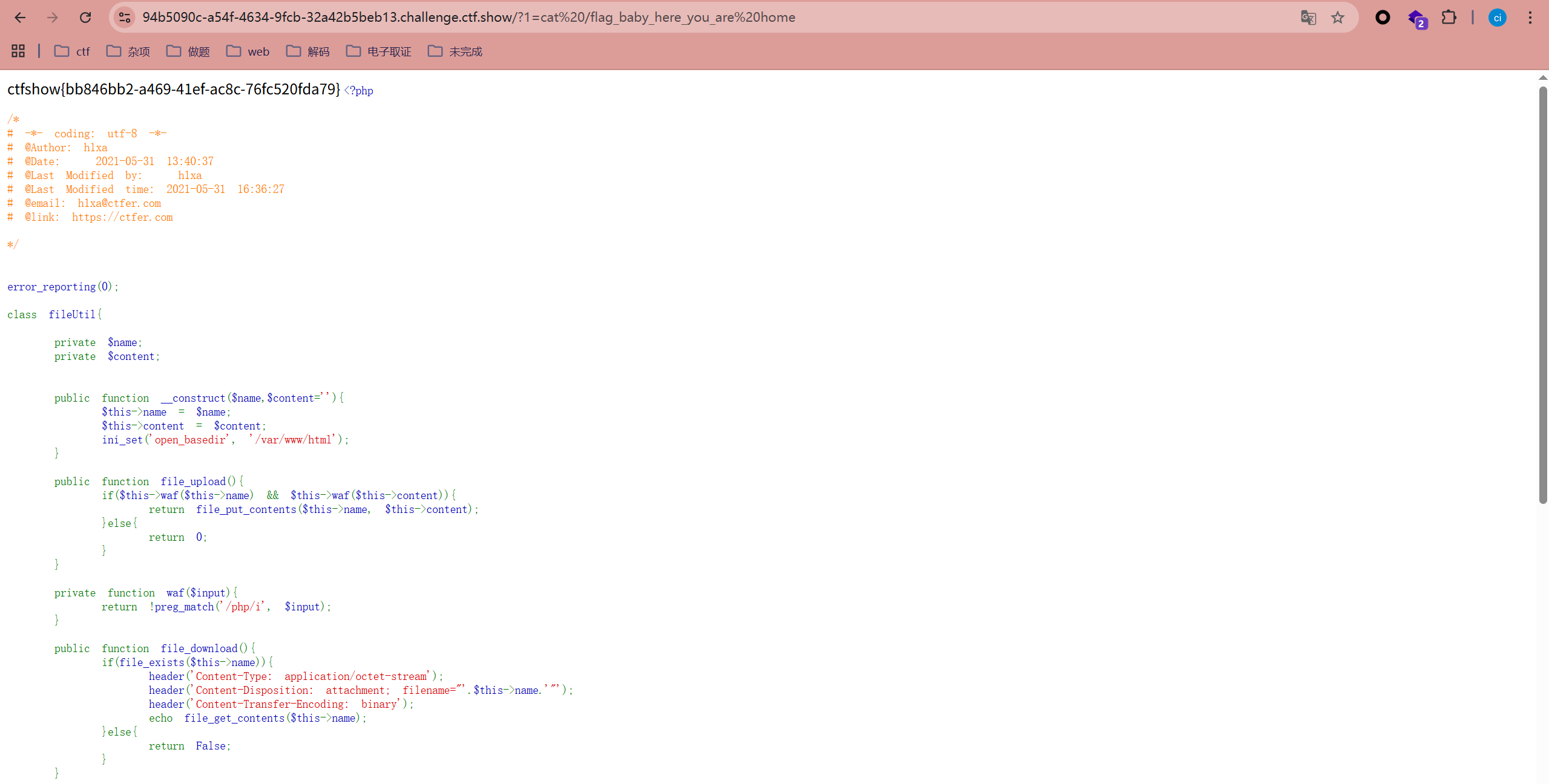Open the Chrome three-dot menu
The image size is (1549, 784).
click(x=1530, y=18)
